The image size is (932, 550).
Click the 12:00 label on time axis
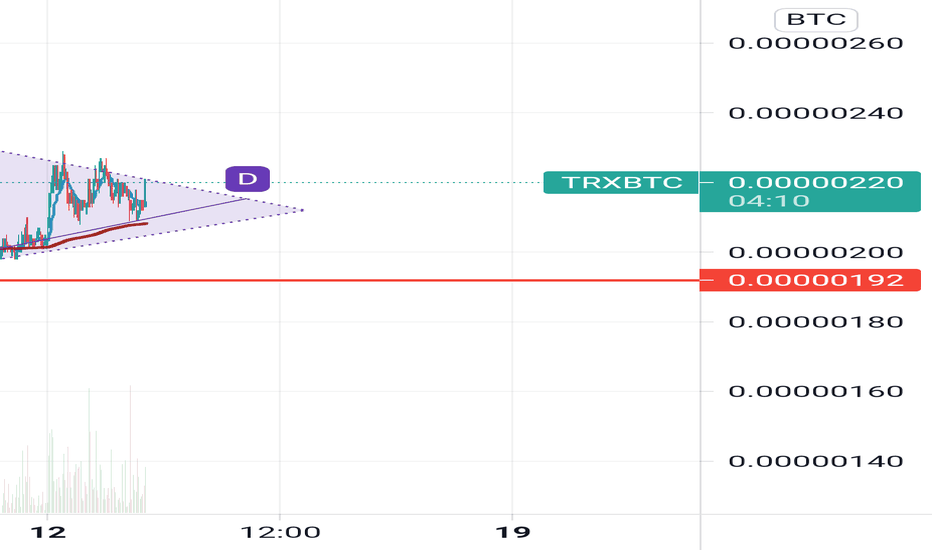click(280, 532)
